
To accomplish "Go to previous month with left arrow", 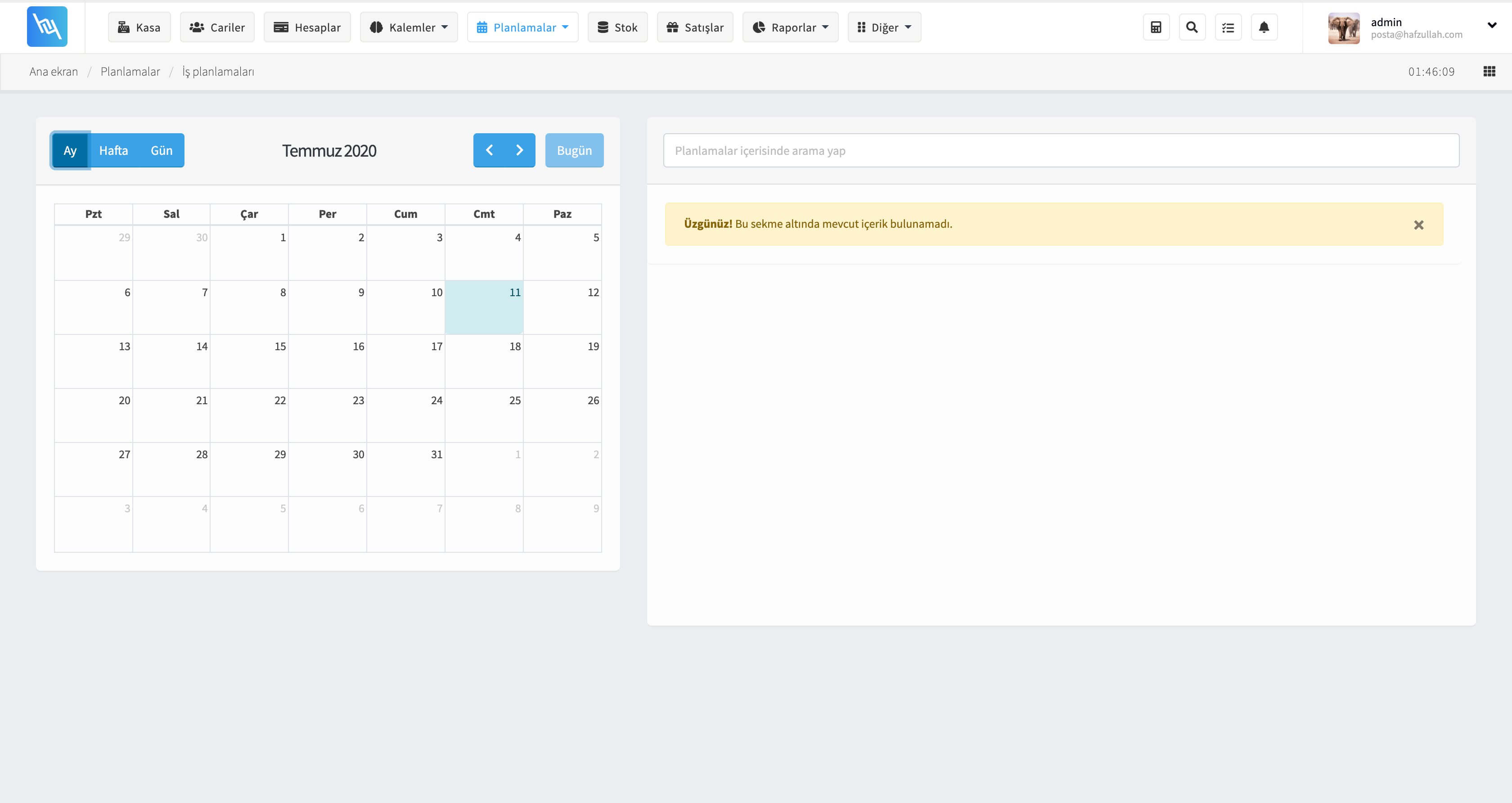I will 489,150.
